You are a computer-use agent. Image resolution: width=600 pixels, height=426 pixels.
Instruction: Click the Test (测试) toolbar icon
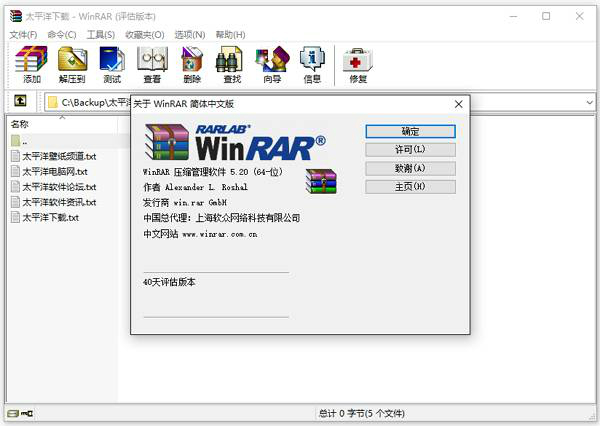pyautogui.click(x=112, y=64)
